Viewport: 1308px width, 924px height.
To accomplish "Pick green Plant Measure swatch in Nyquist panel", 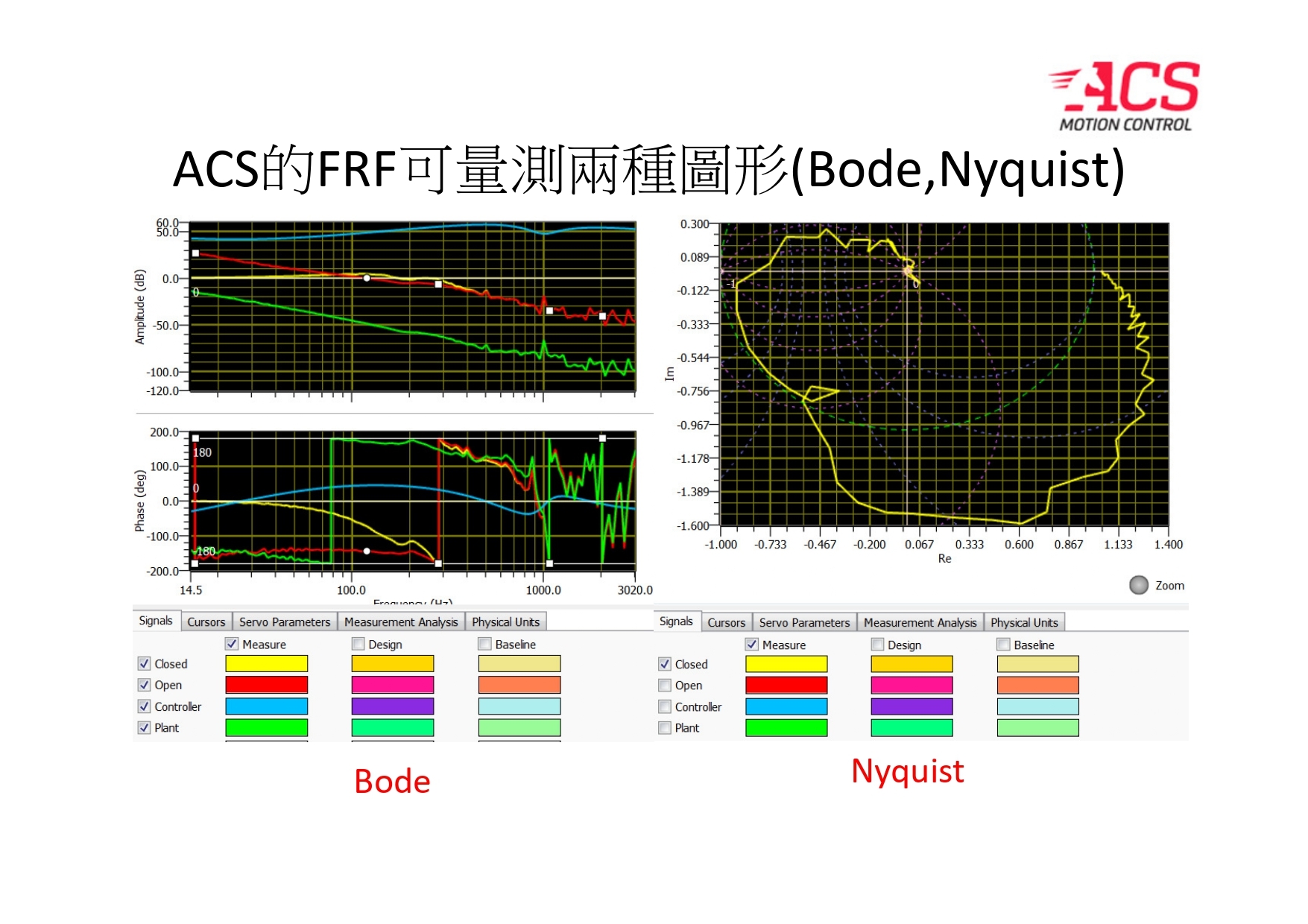I will (786, 727).
